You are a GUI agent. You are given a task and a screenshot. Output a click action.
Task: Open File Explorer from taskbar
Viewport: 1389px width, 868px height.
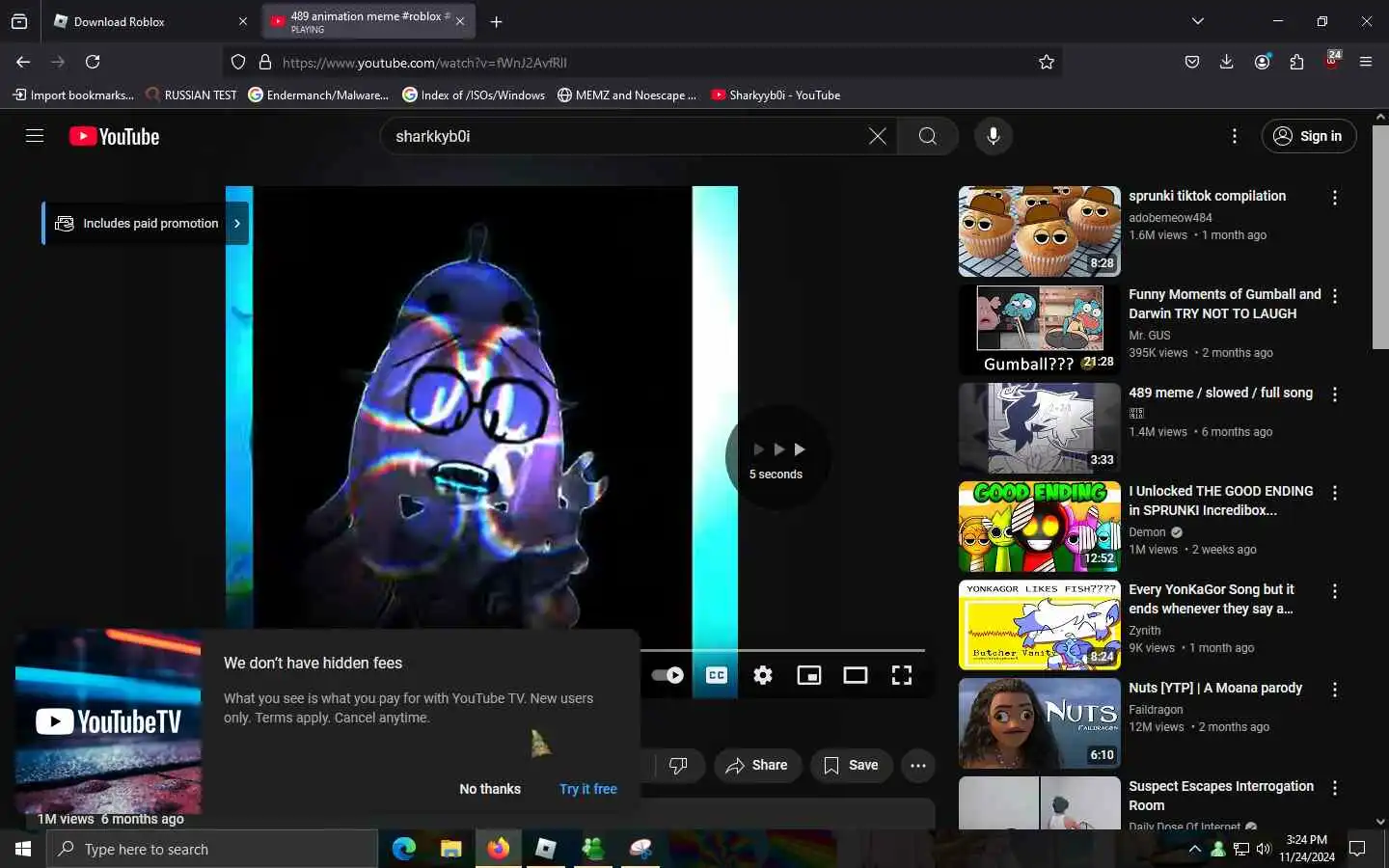pyautogui.click(x=450, y=849)
